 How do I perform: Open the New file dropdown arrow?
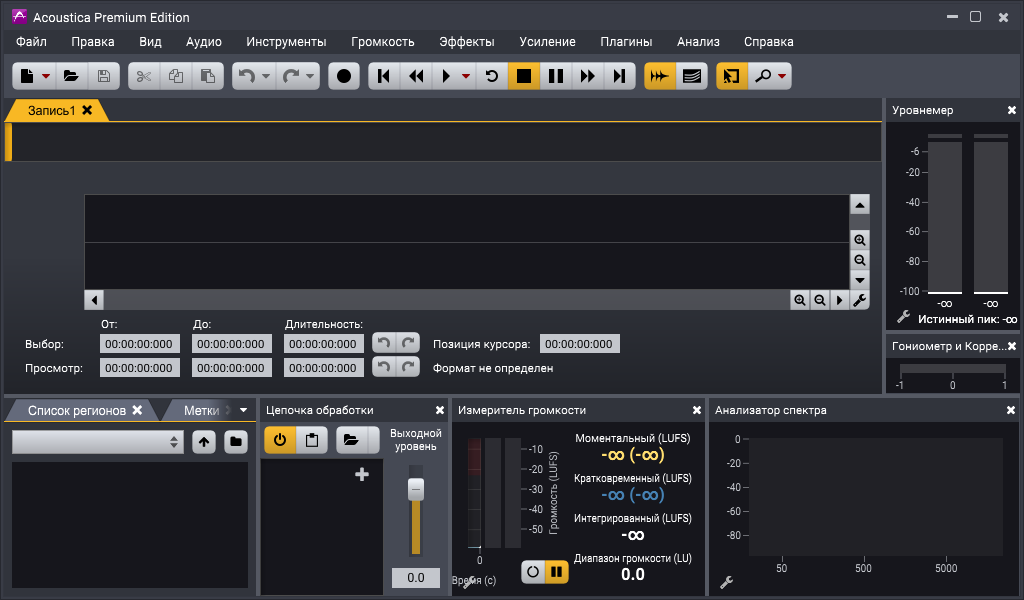(x=46, y=76)
